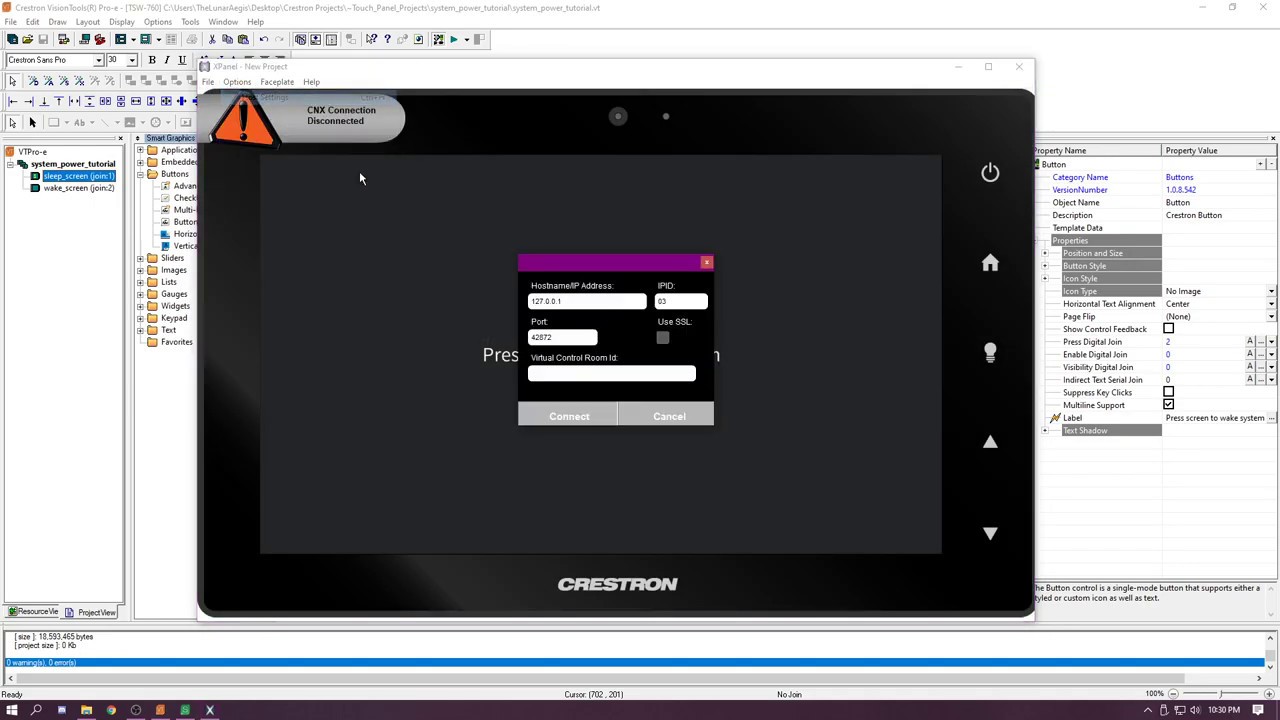Expand Text Shadow property group
This screenshot has height=720, width=1280.
[x=1045, y=430]
